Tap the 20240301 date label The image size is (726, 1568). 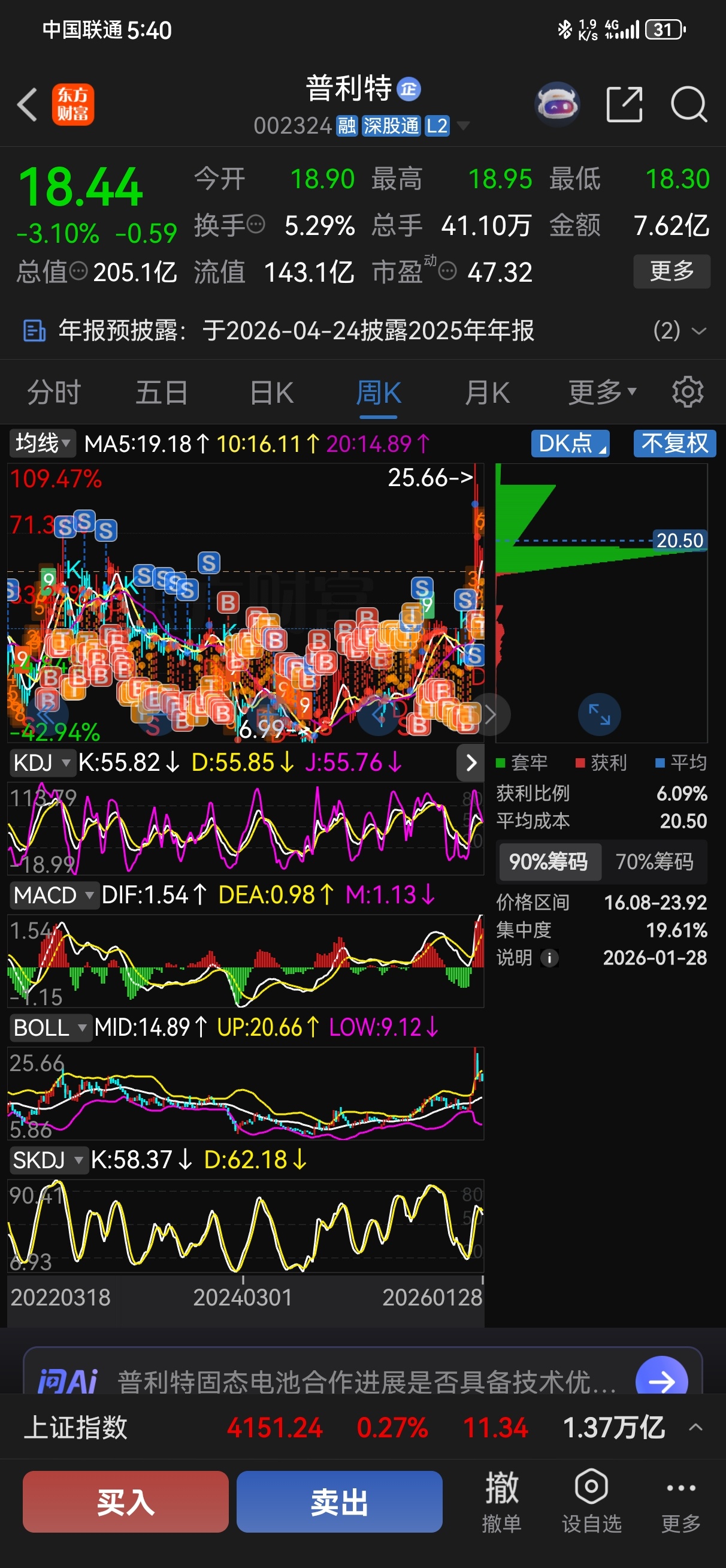point(243,1297)
